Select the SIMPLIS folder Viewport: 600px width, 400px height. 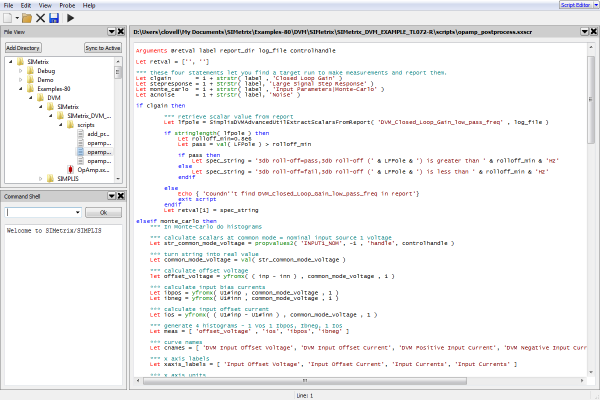tap(68, 179)
